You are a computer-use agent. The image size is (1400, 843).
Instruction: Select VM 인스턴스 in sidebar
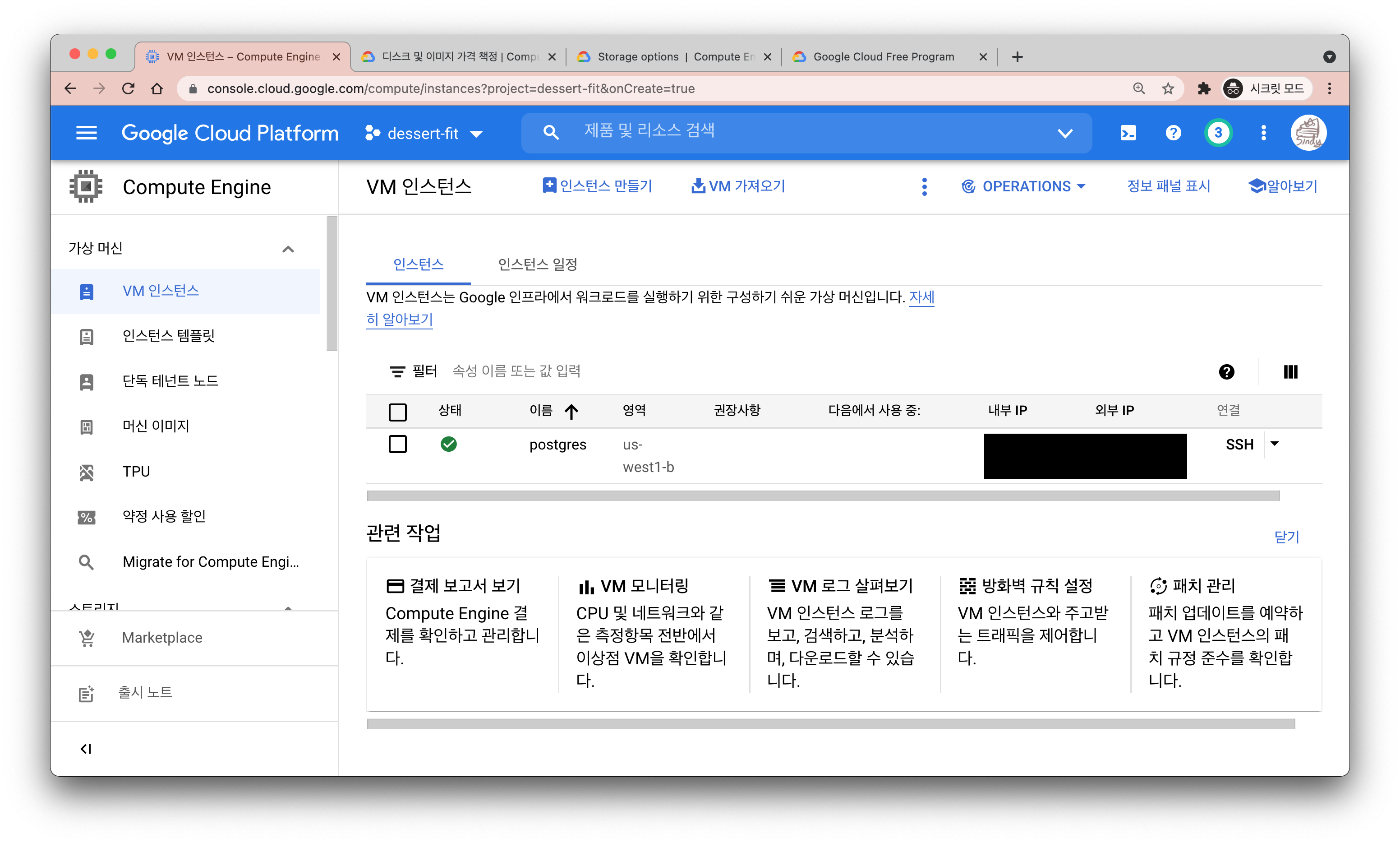pyautogui.click(x=185, y=291)
